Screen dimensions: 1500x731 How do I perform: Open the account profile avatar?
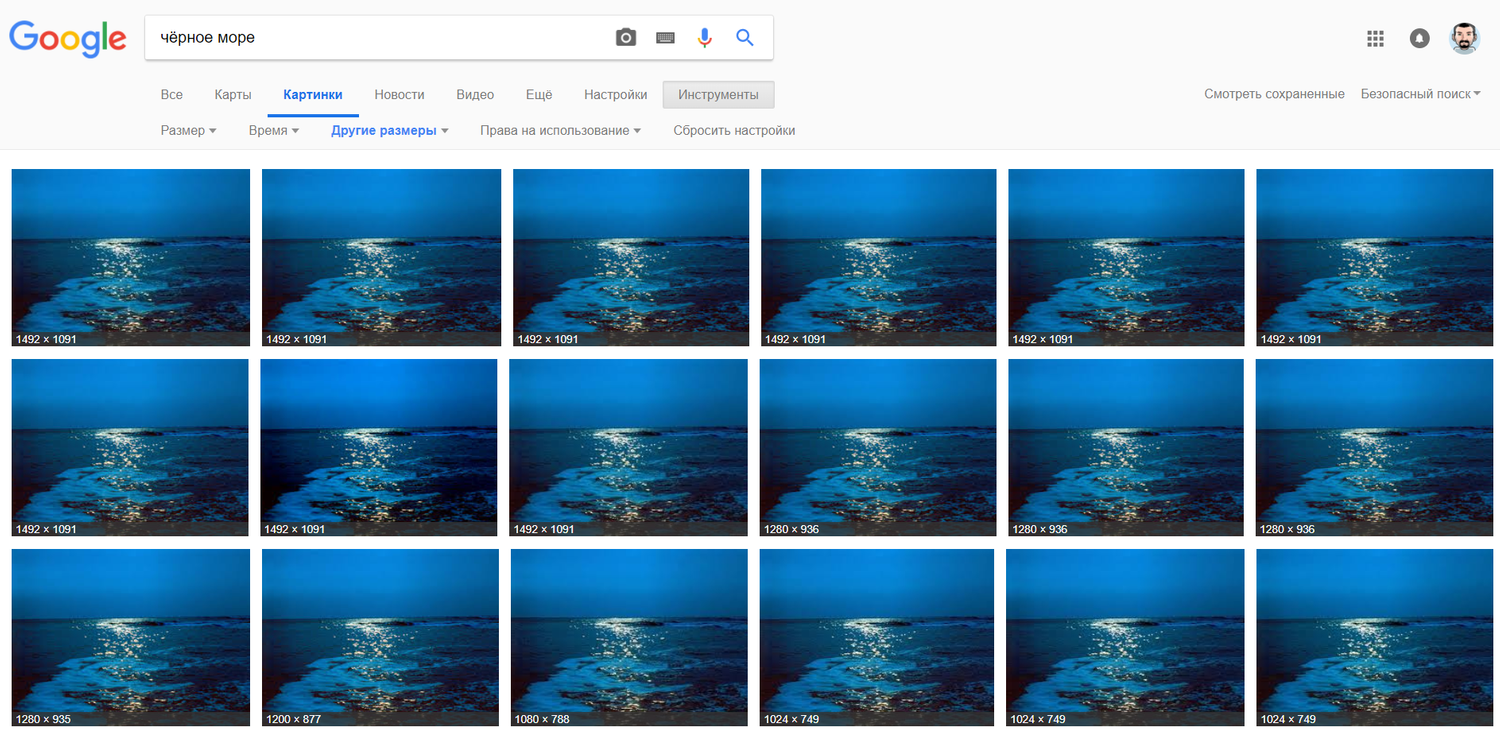point(1464,39)
